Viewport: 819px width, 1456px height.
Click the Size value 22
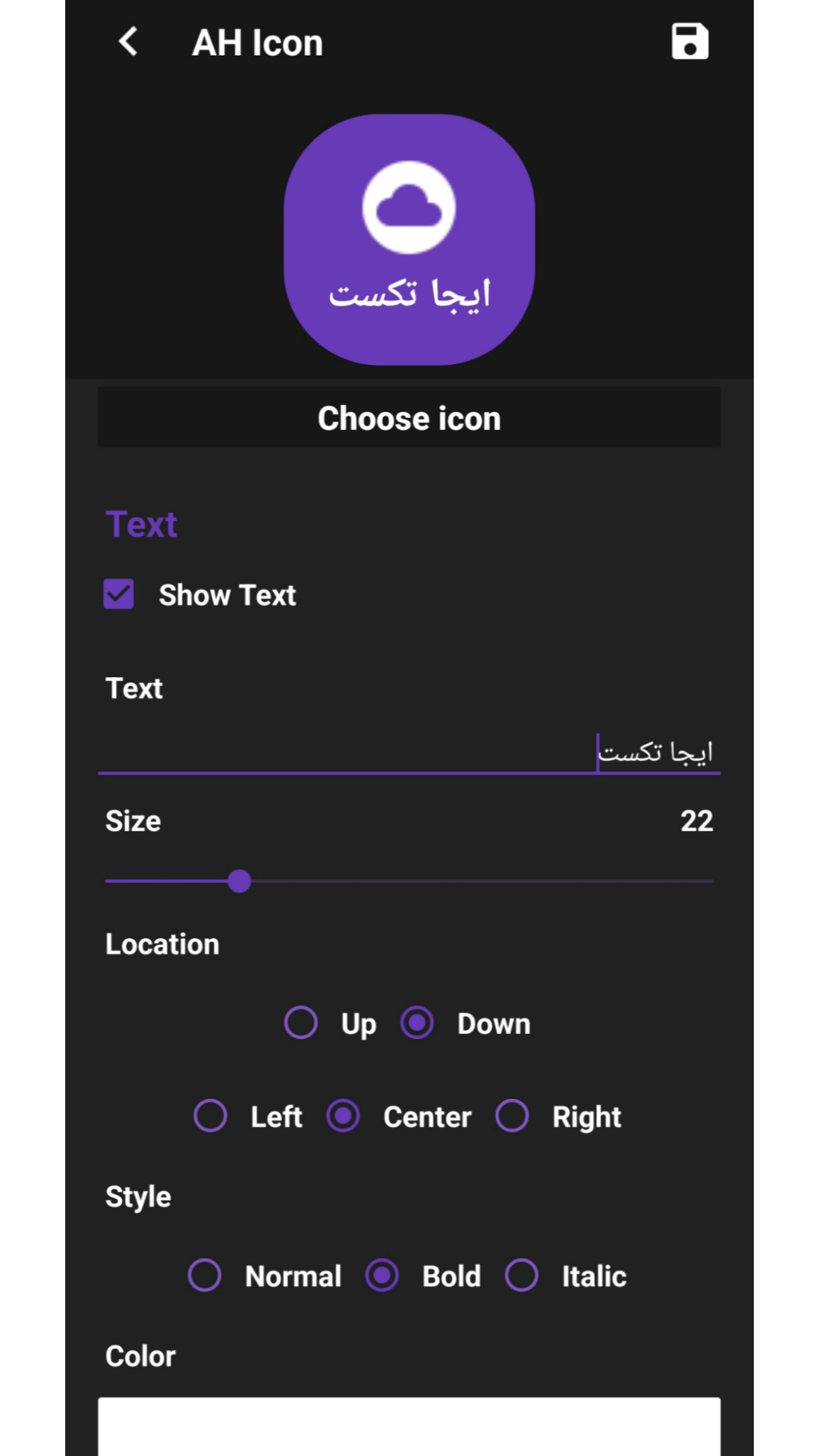pos(696,821)
